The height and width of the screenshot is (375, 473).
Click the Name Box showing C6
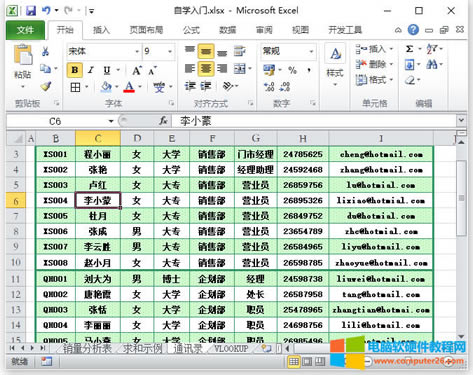click(x=55, y=121)
